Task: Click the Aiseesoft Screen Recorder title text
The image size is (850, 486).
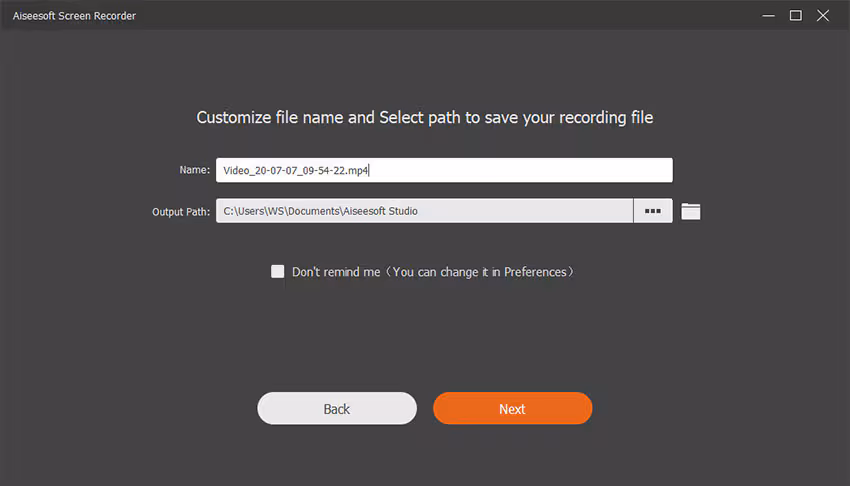Action: pyautogui.click(x=74, y=16)
